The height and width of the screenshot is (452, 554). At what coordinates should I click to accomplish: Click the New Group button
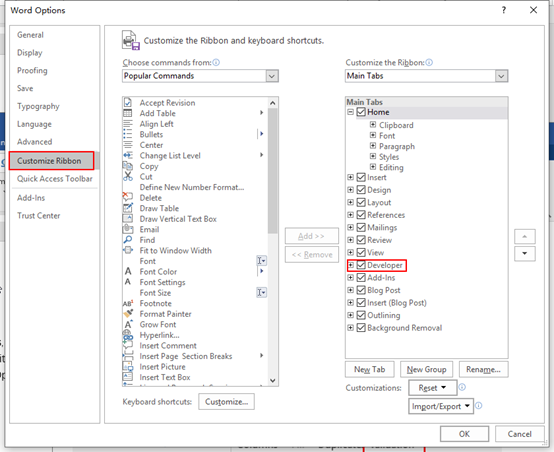426,370
